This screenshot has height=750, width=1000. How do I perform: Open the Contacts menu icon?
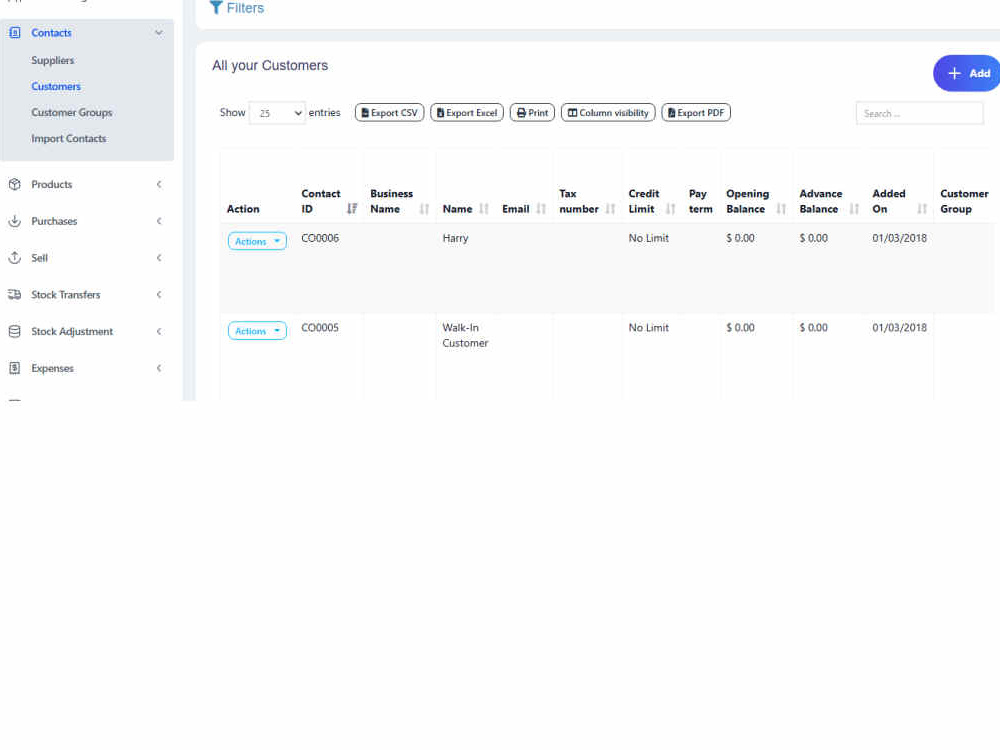[x=15, y=33]
